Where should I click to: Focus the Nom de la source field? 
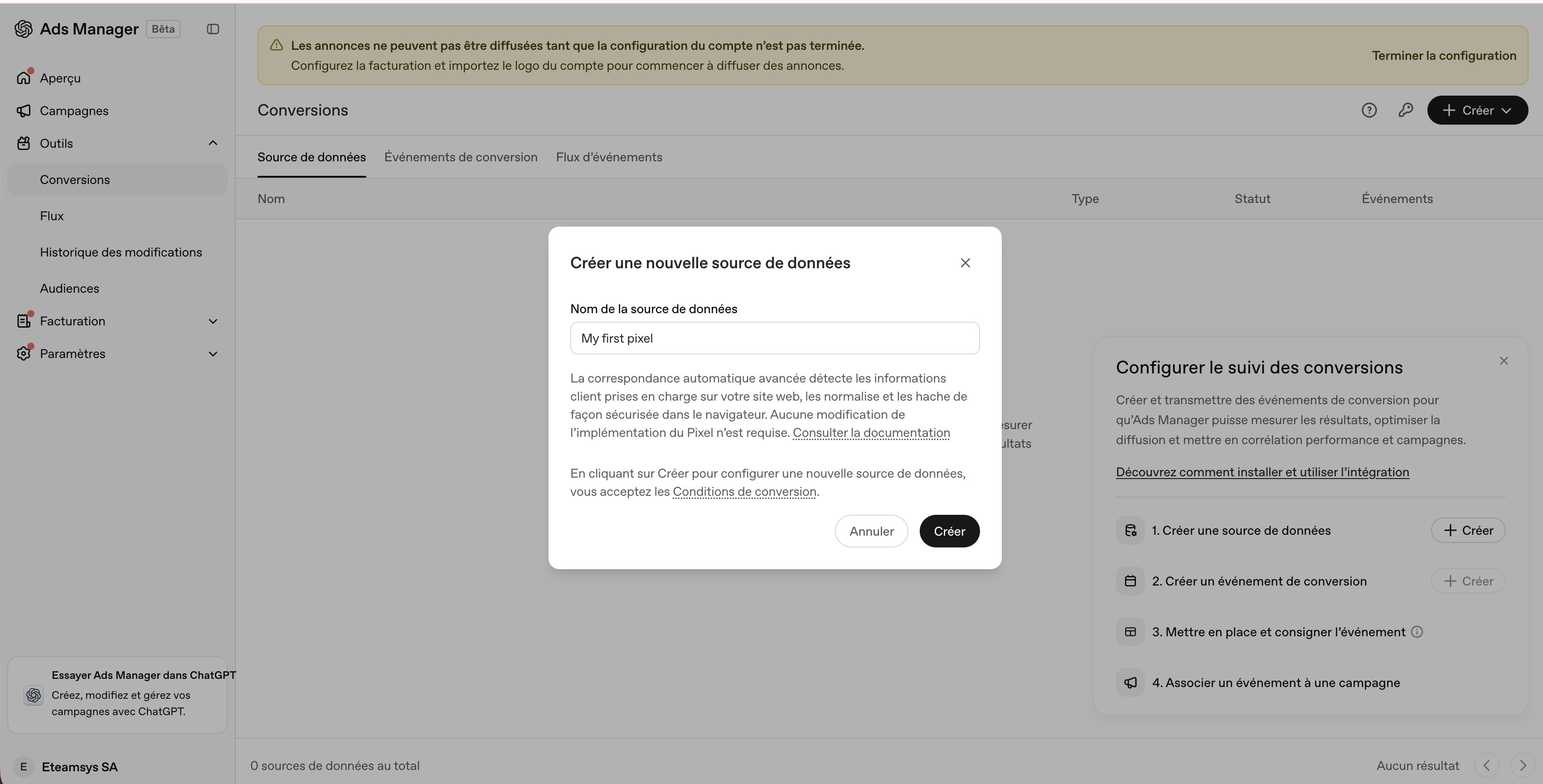[x=775, y=339]
